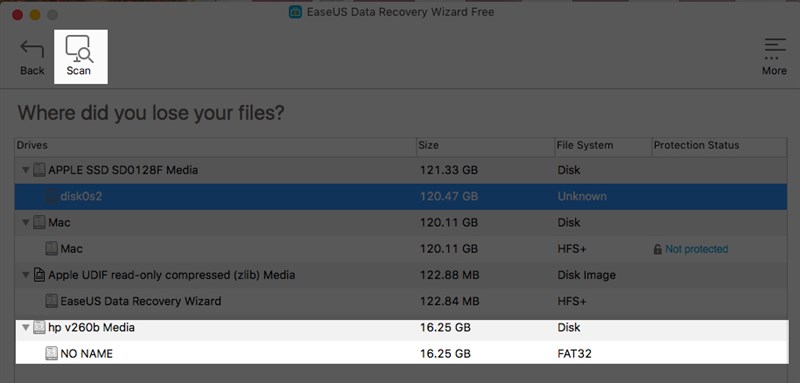Collapse the hp v260b Media tree
Image resolution: width=800 pixels, height=383 pixels.
[x=26, y=327]
